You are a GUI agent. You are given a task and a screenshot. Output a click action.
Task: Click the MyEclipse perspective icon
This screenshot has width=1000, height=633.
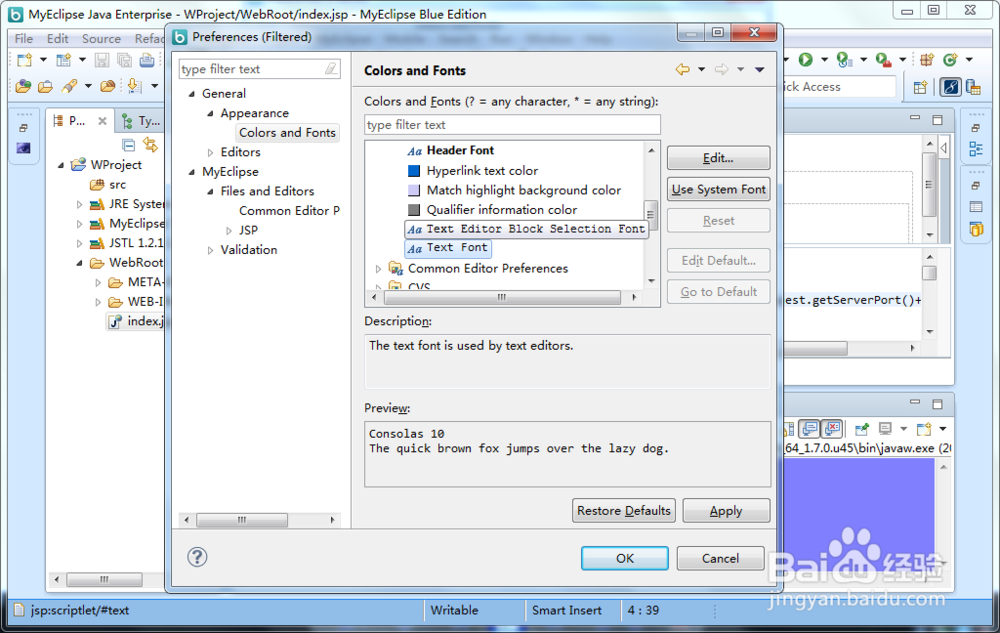point(950,87)
